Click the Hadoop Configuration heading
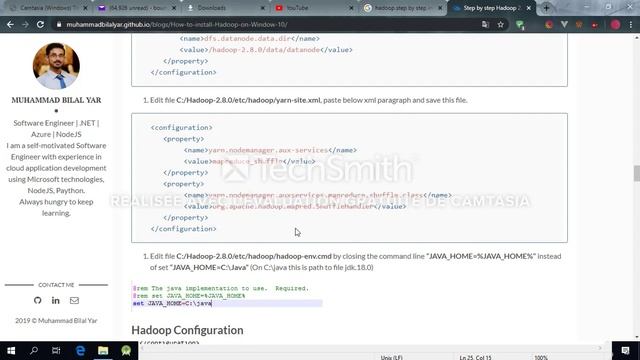 (x=187, y=330)
